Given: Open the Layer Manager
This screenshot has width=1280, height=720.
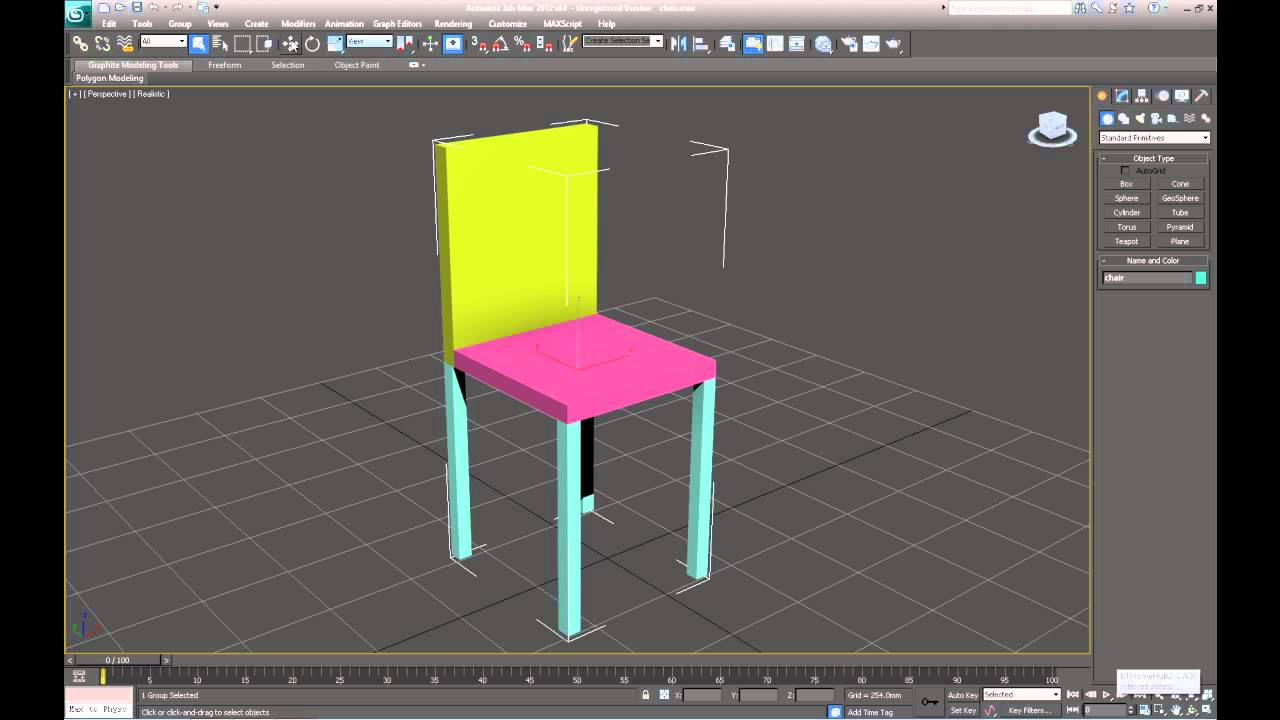Looking at the screenshot, I should click(x=727, y=43).
